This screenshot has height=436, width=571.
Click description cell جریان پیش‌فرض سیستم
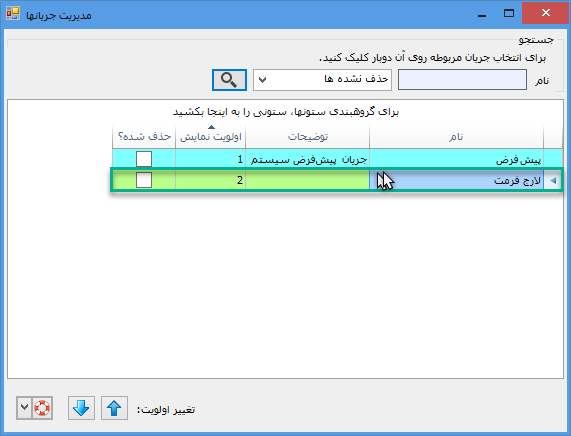(x=308, y=160)
